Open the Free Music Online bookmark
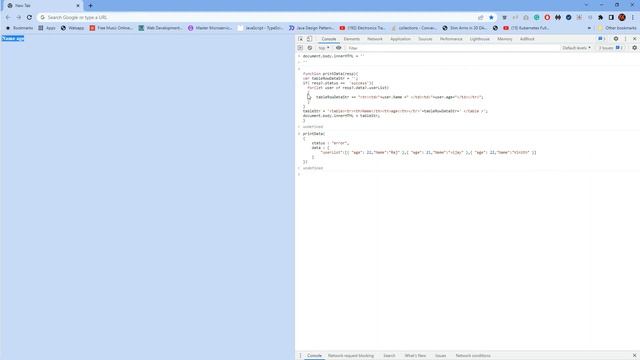 click(111, 28)
